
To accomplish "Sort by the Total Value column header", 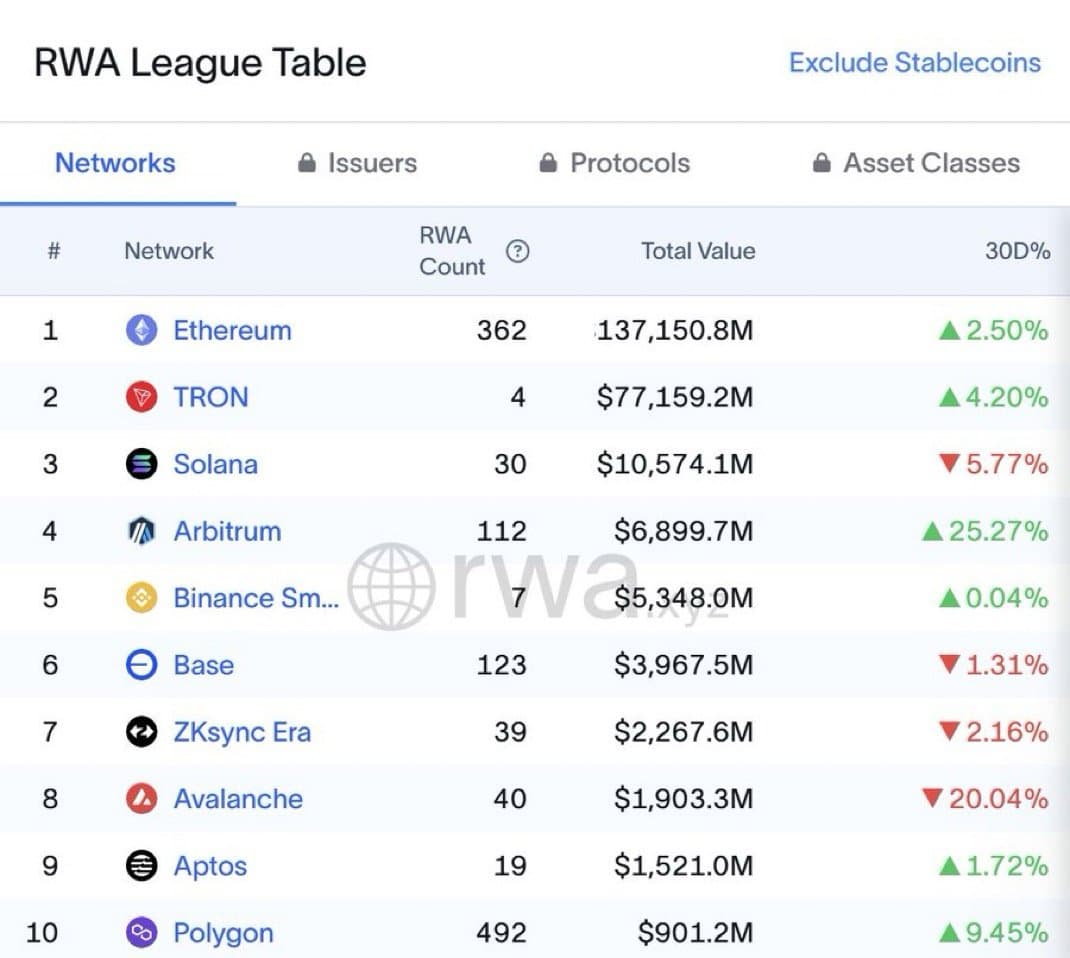I will (x=698, y=251).
